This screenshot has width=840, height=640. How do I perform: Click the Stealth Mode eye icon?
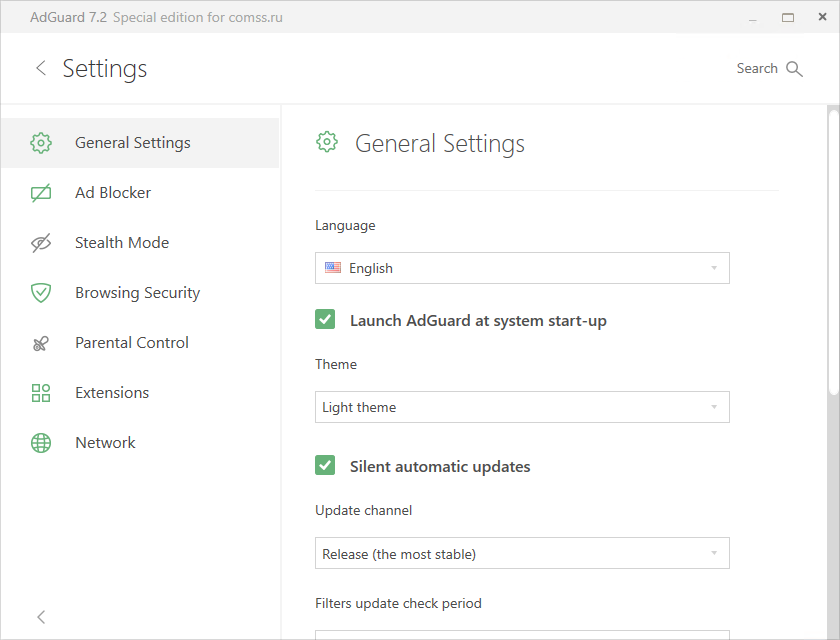click(41, 243)
